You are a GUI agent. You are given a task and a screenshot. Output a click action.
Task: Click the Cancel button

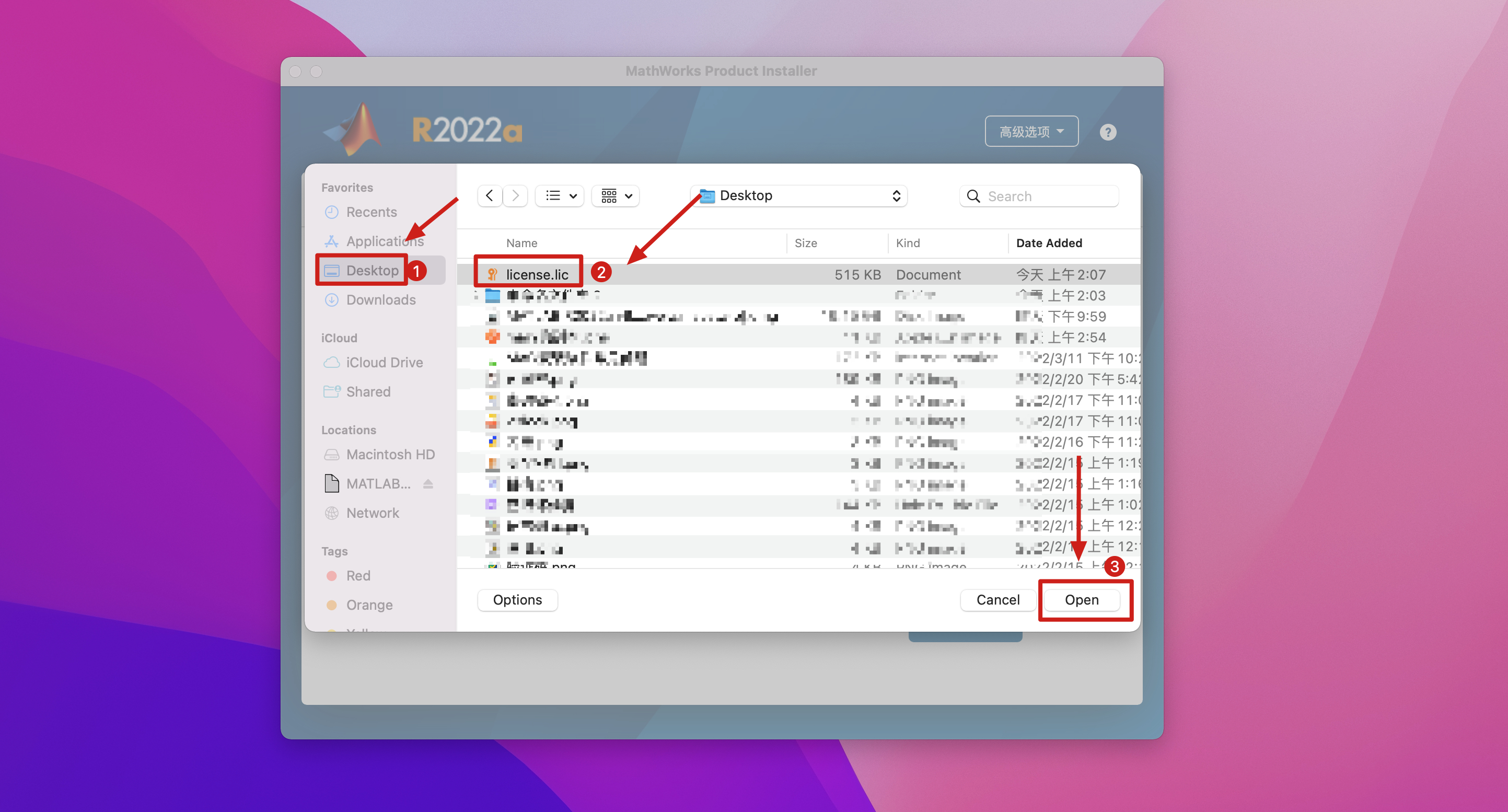click(x=997, y=600)
